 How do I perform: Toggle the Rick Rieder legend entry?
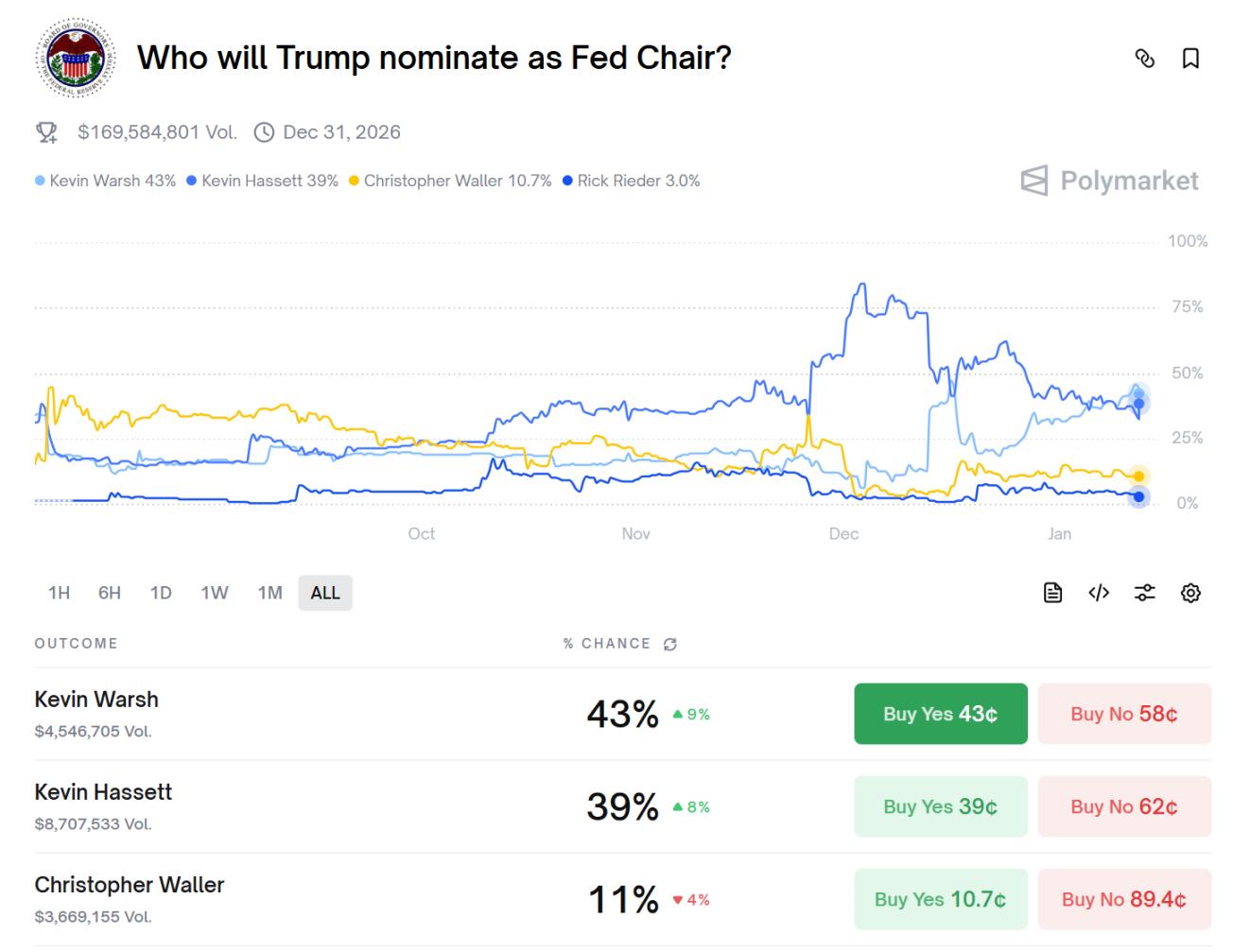tap(630, 181)
